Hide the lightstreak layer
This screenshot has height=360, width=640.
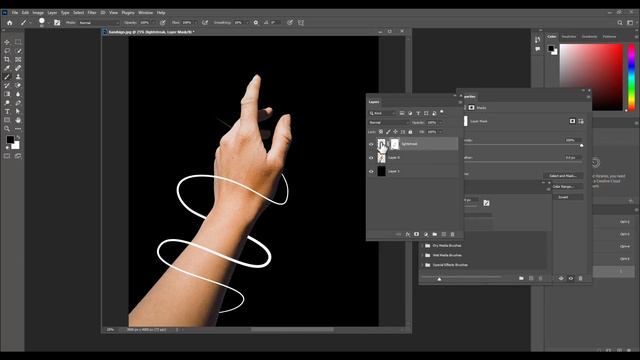click(x=371, y=144)
